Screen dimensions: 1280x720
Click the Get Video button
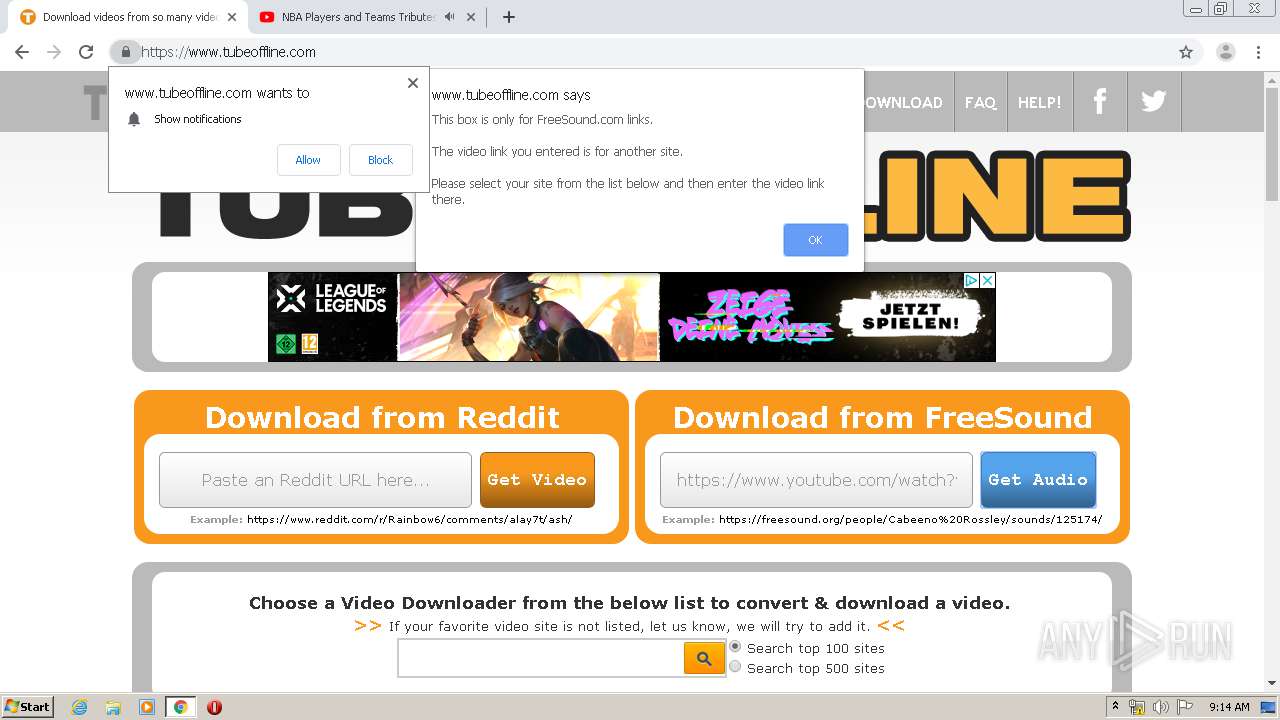click(537, 480)
